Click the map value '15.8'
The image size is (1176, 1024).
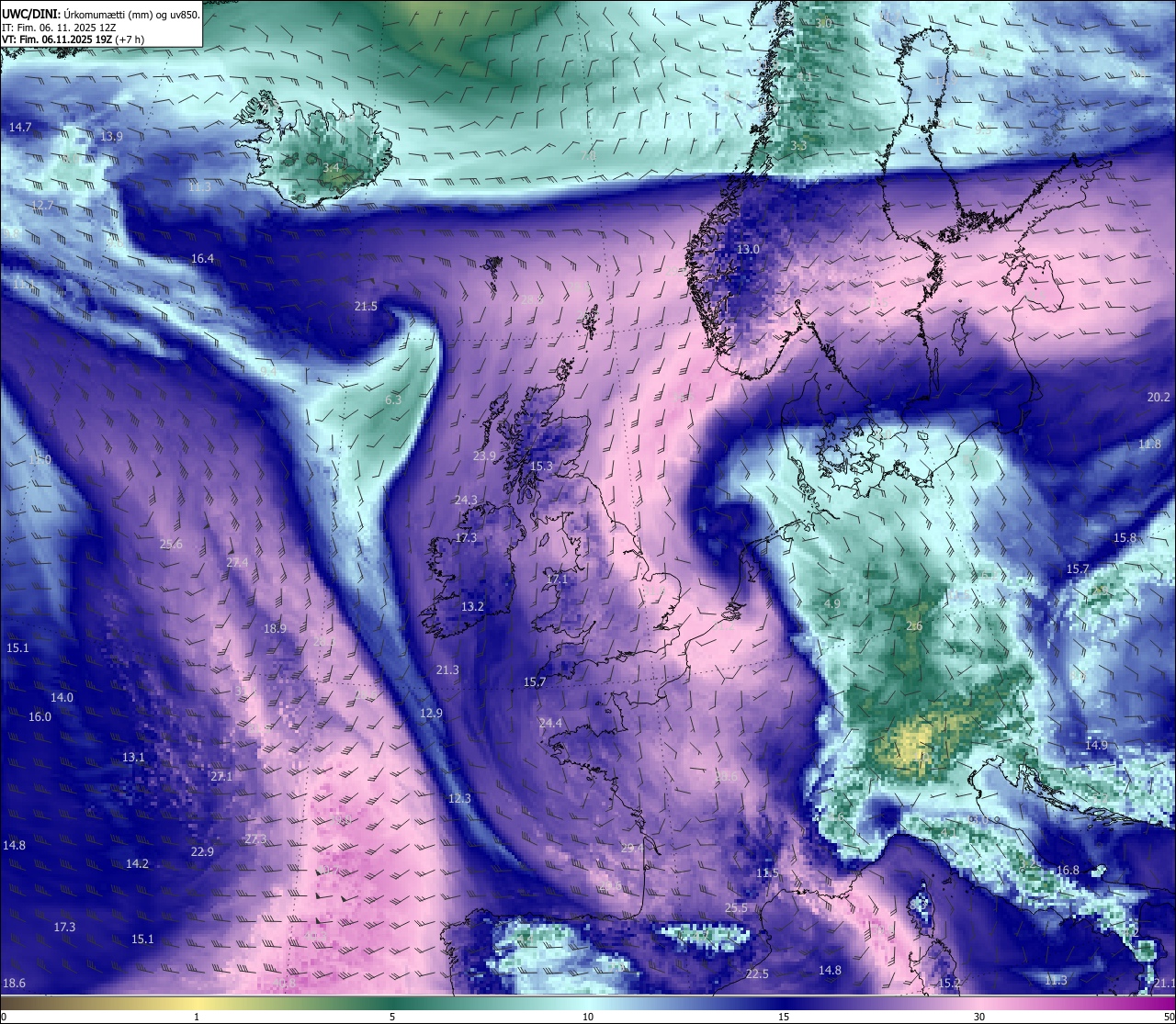[1125, 538]
